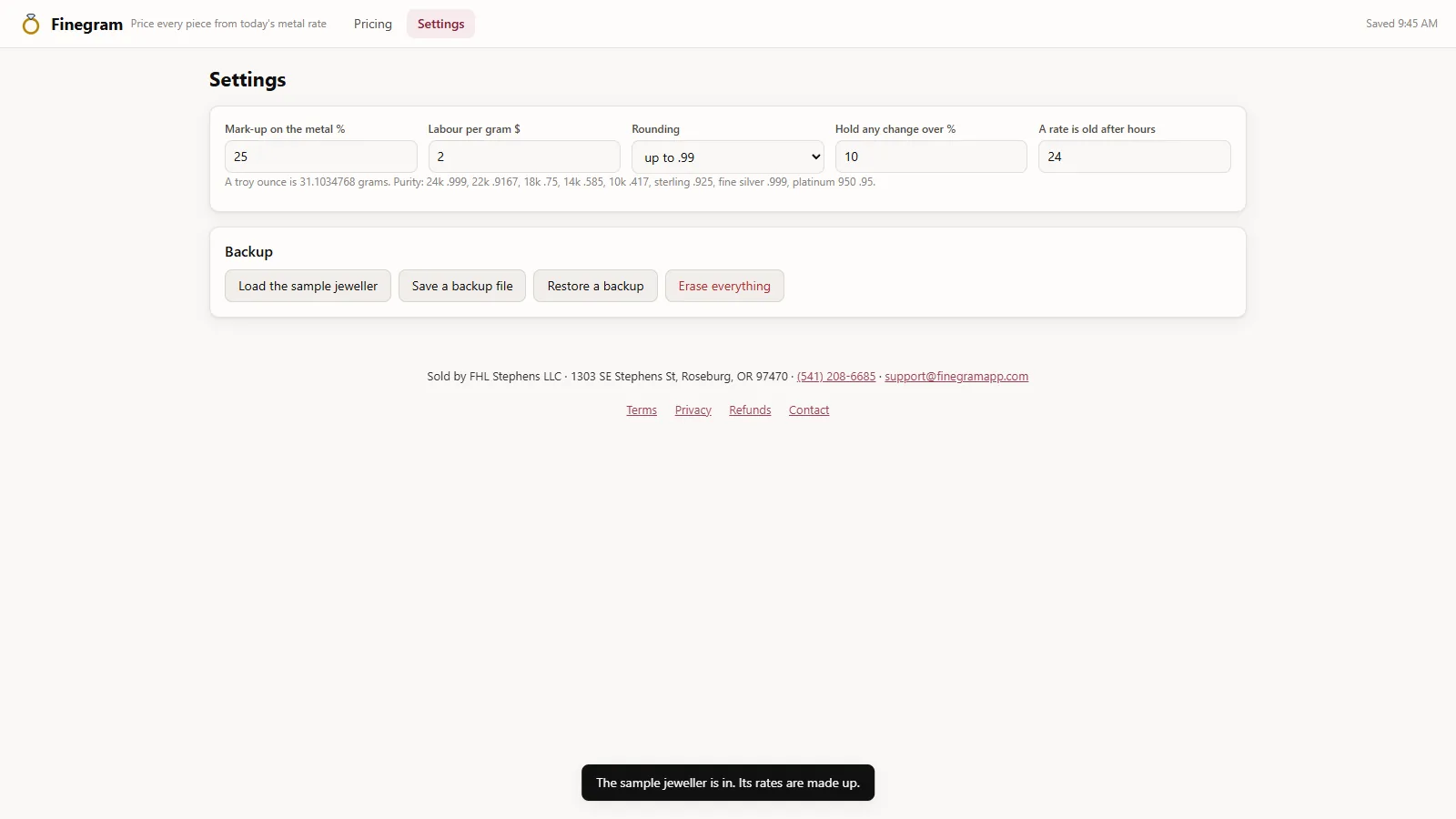Load the sample jeweller
Viewport: 1456px width, 819px height.
click(308, 286)
